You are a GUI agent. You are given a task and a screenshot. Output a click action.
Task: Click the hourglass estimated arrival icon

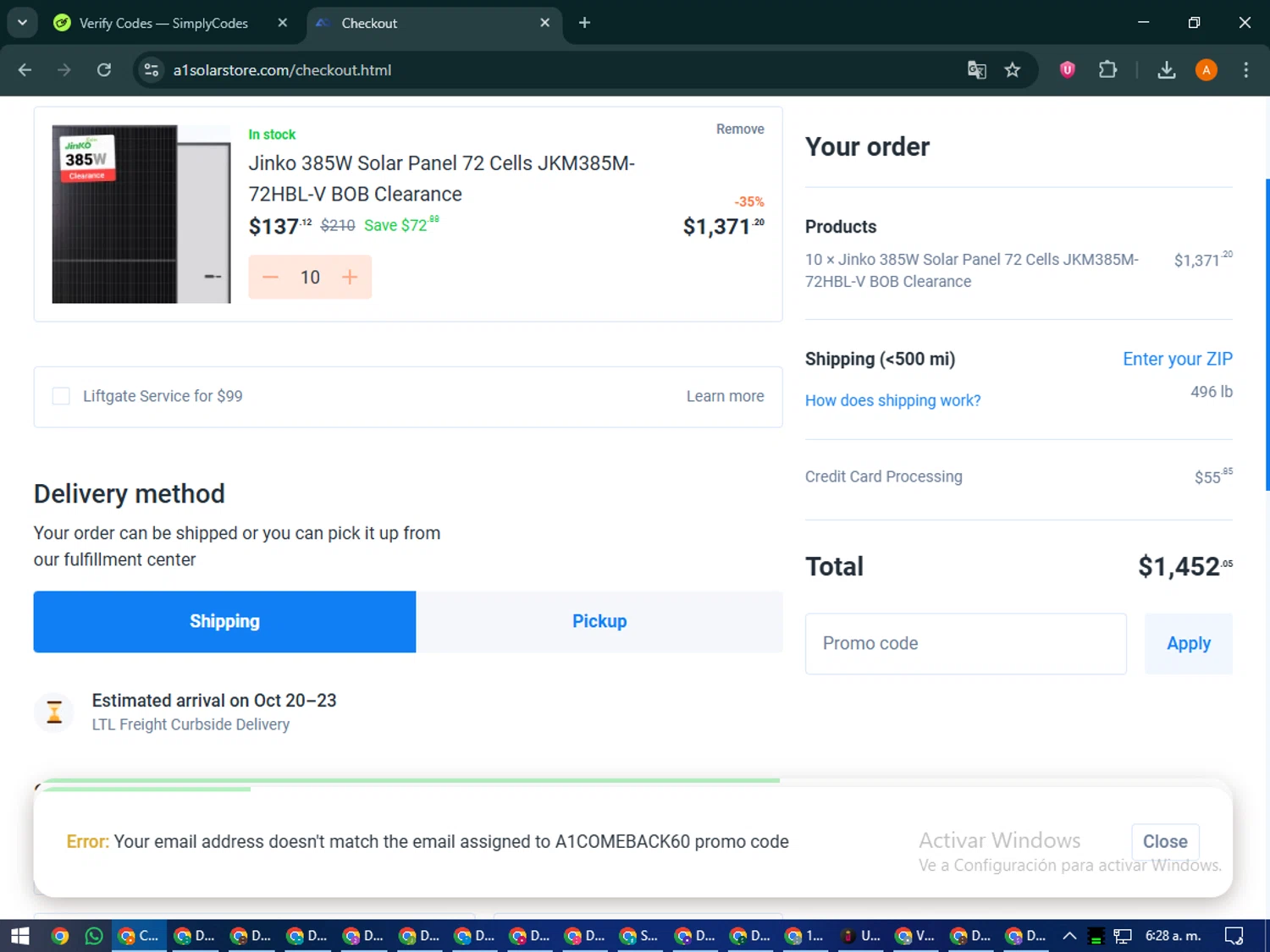click(54, 712)
